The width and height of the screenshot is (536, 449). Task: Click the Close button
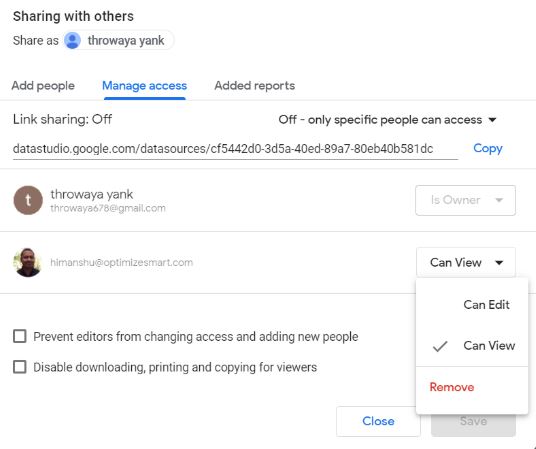(x=378, y=421)
